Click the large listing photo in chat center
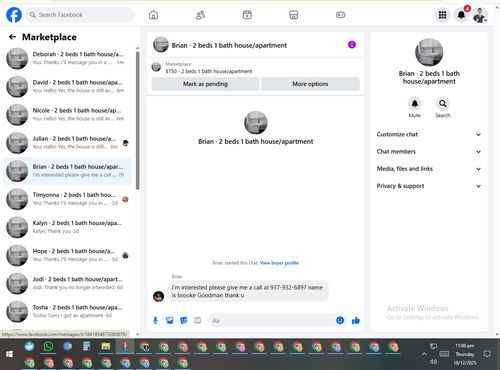Viewport: 500px width, 370px height. tap(256, 123)
